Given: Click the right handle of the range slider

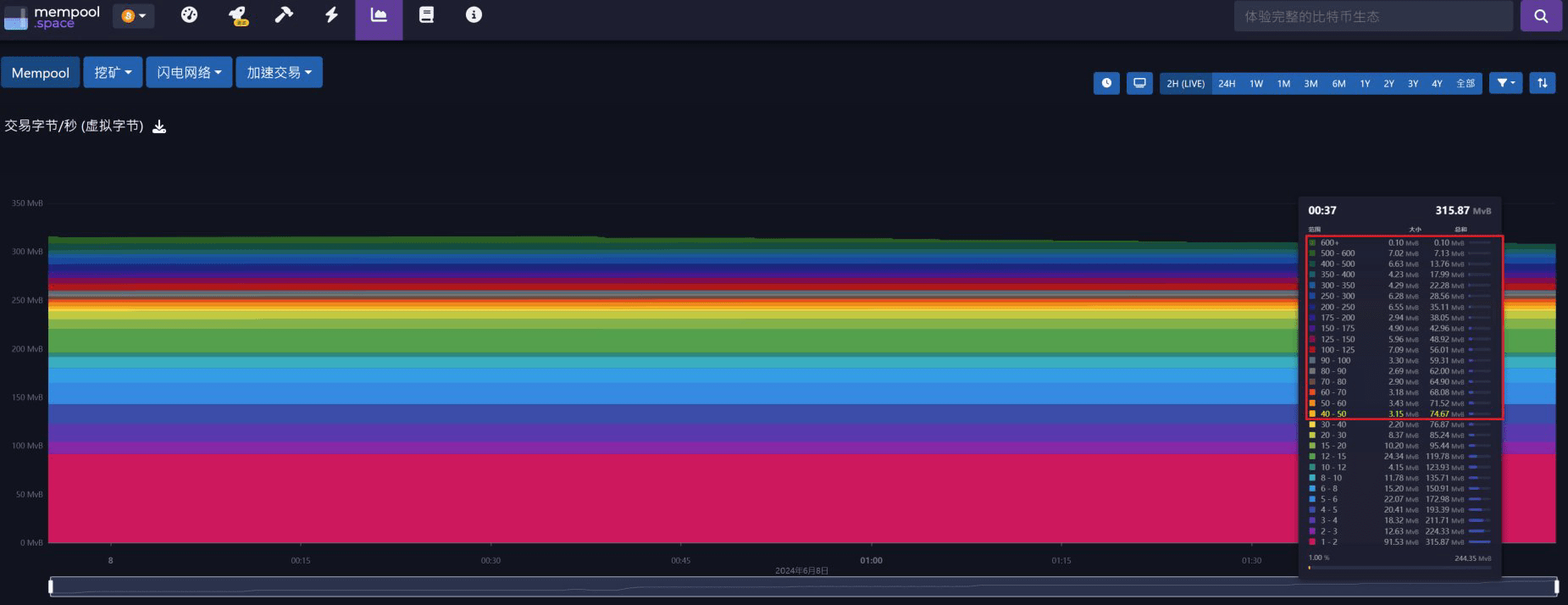Looking at the screenshot, I should click(1556, 586).
